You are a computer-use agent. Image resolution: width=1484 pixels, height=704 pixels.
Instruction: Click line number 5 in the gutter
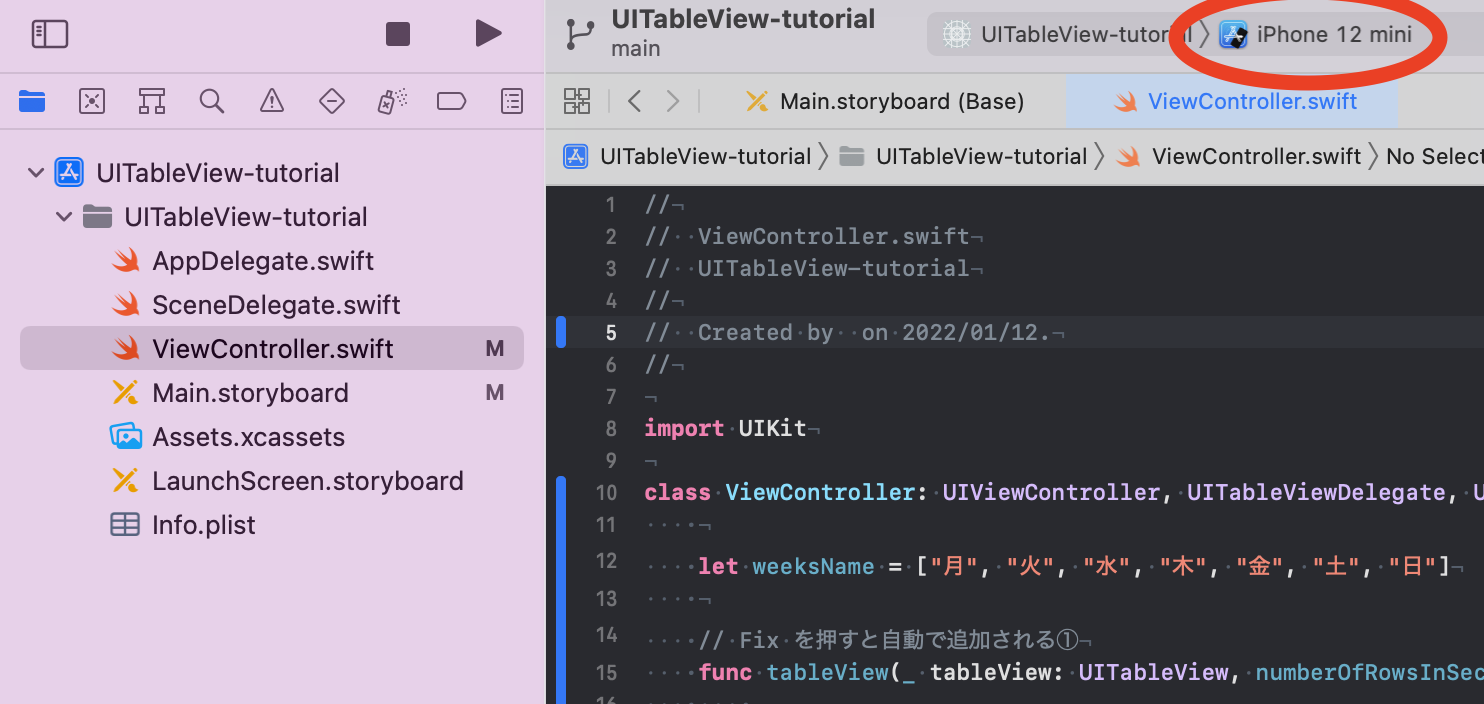click(611, 332)
